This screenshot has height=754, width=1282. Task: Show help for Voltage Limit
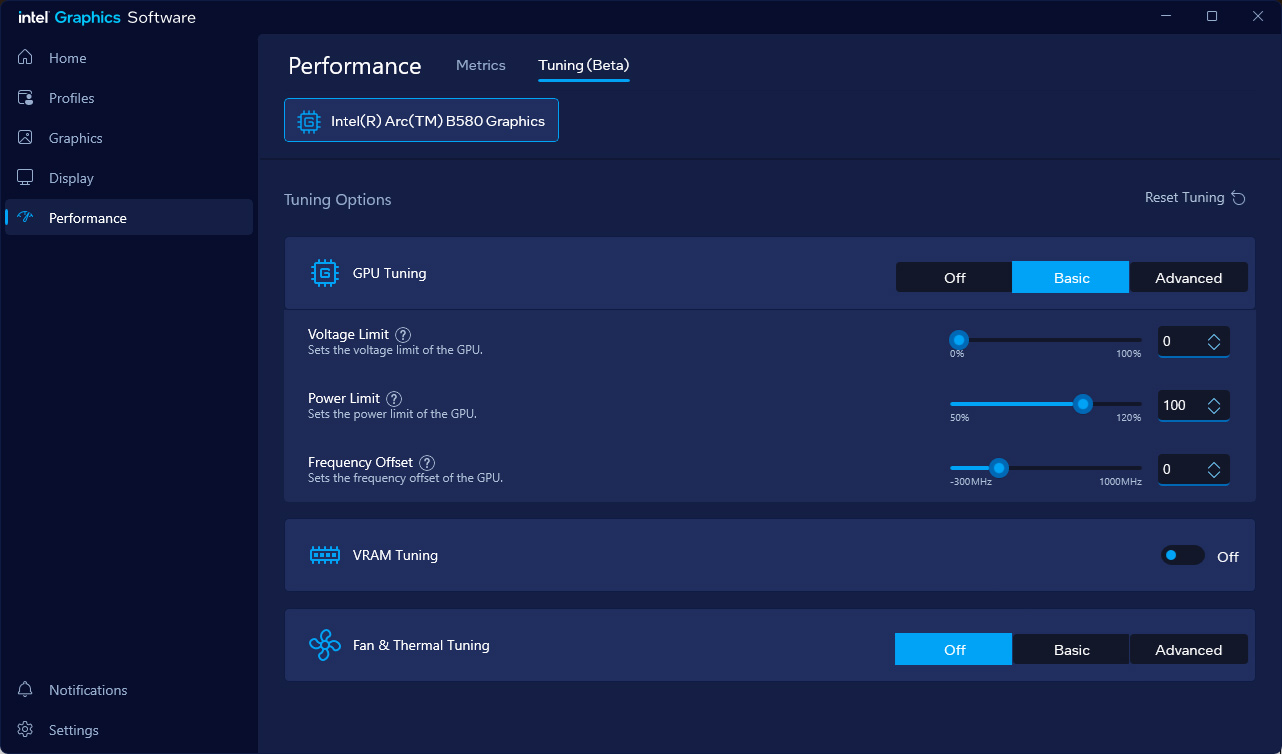[403, 335]
